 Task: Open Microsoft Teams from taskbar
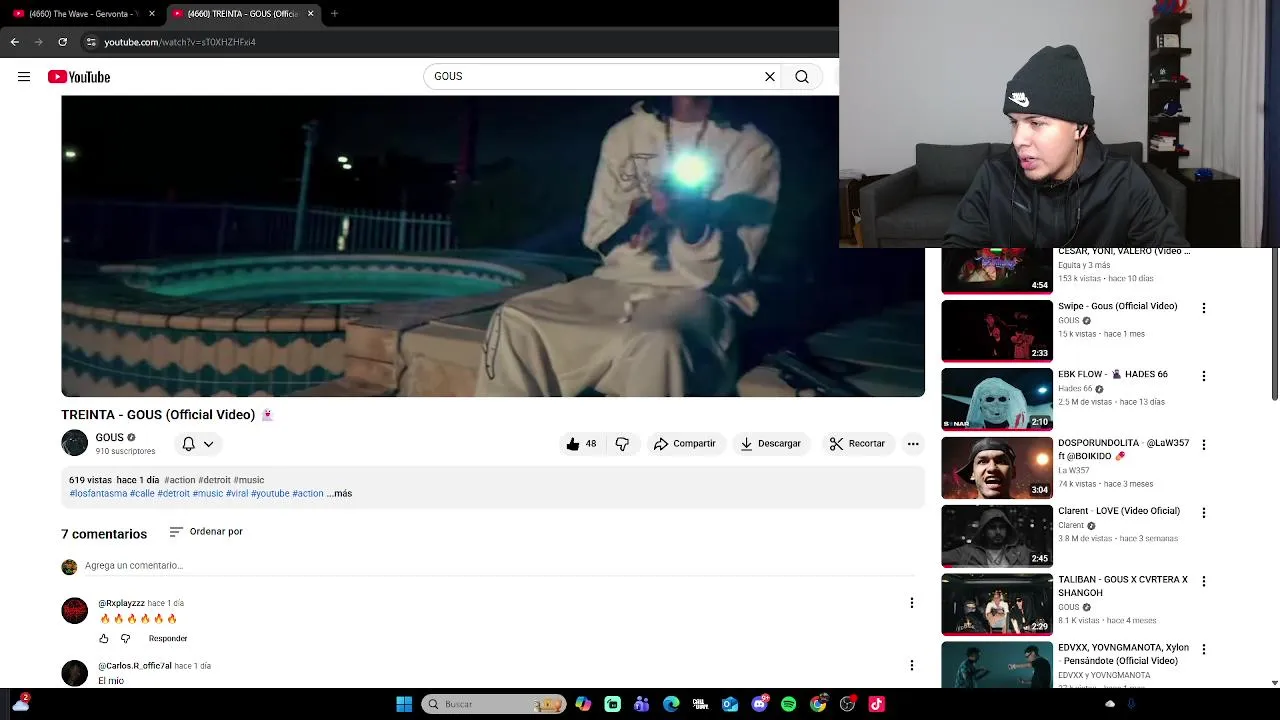tap(642, 704)
